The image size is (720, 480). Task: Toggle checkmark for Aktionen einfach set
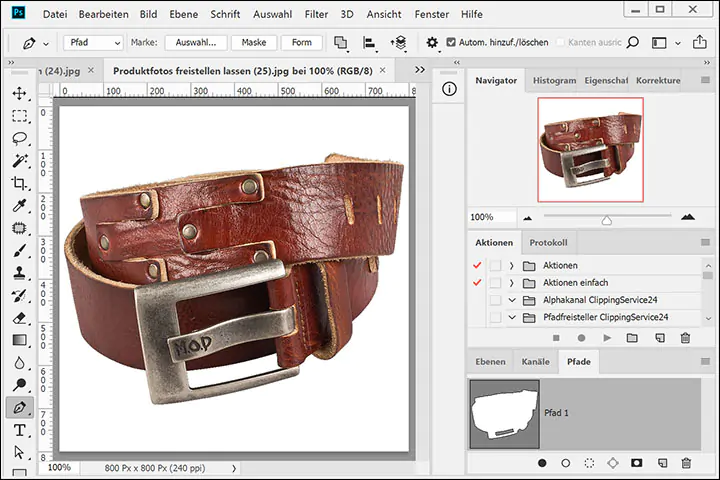(x=477, y=283)
